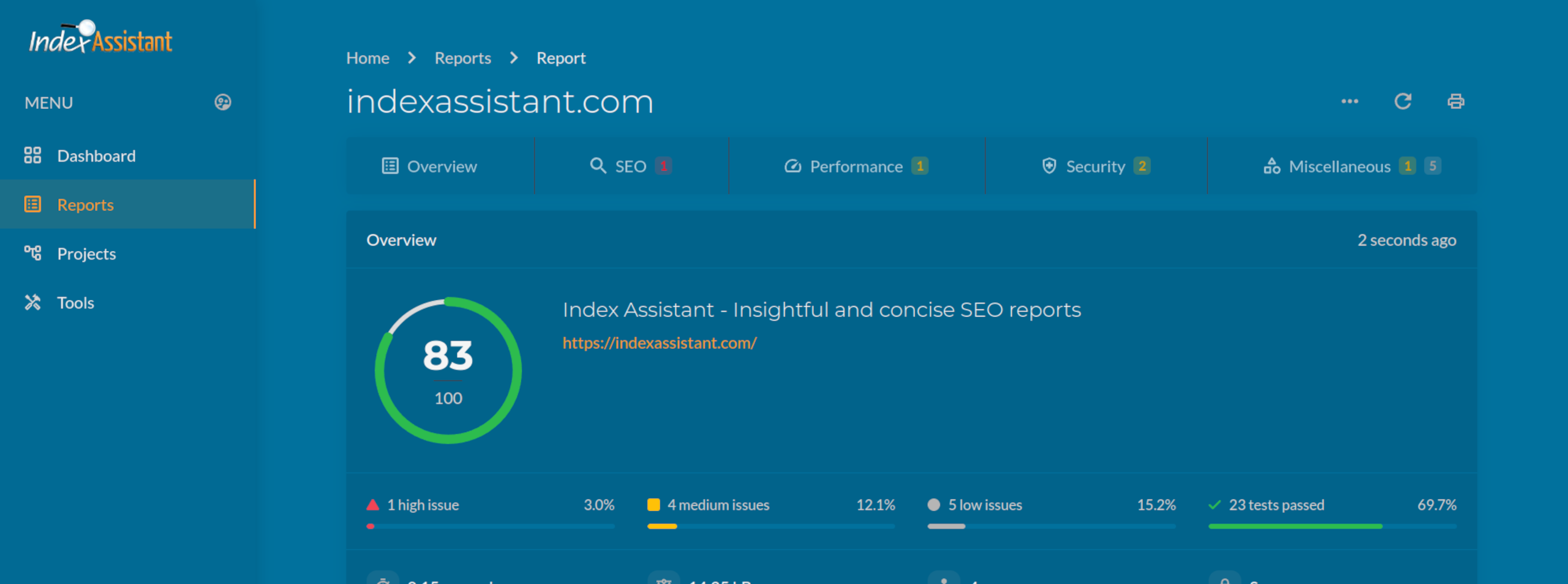Click the Index Assistant logo

click(101, 37)
